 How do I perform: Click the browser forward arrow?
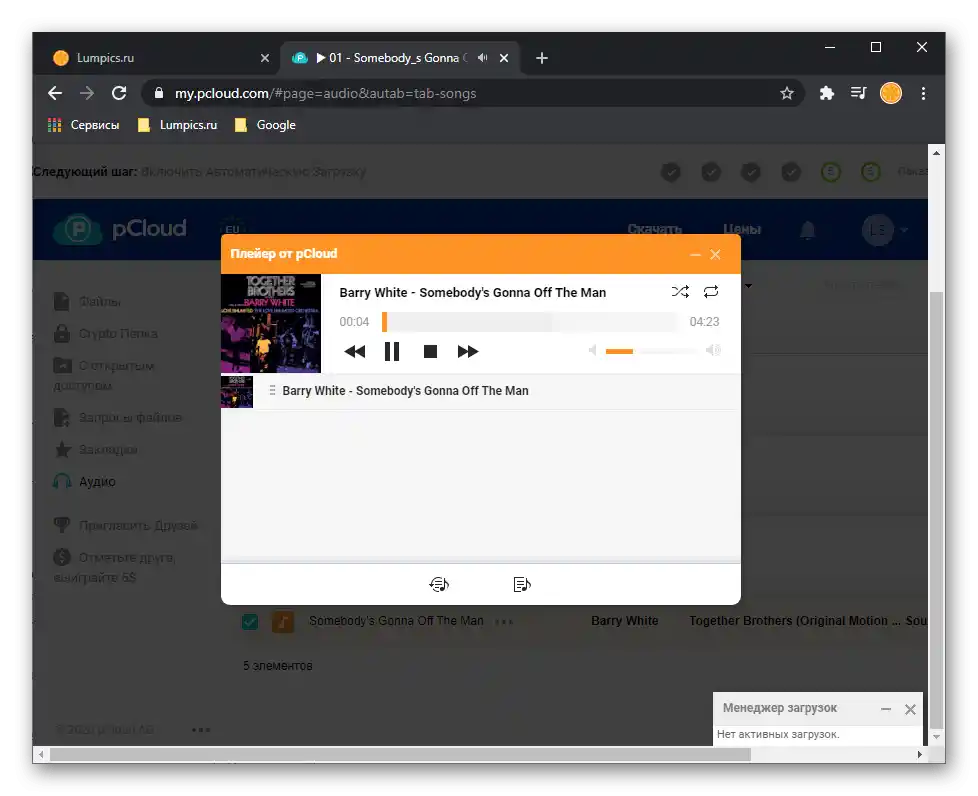point(87,94)
